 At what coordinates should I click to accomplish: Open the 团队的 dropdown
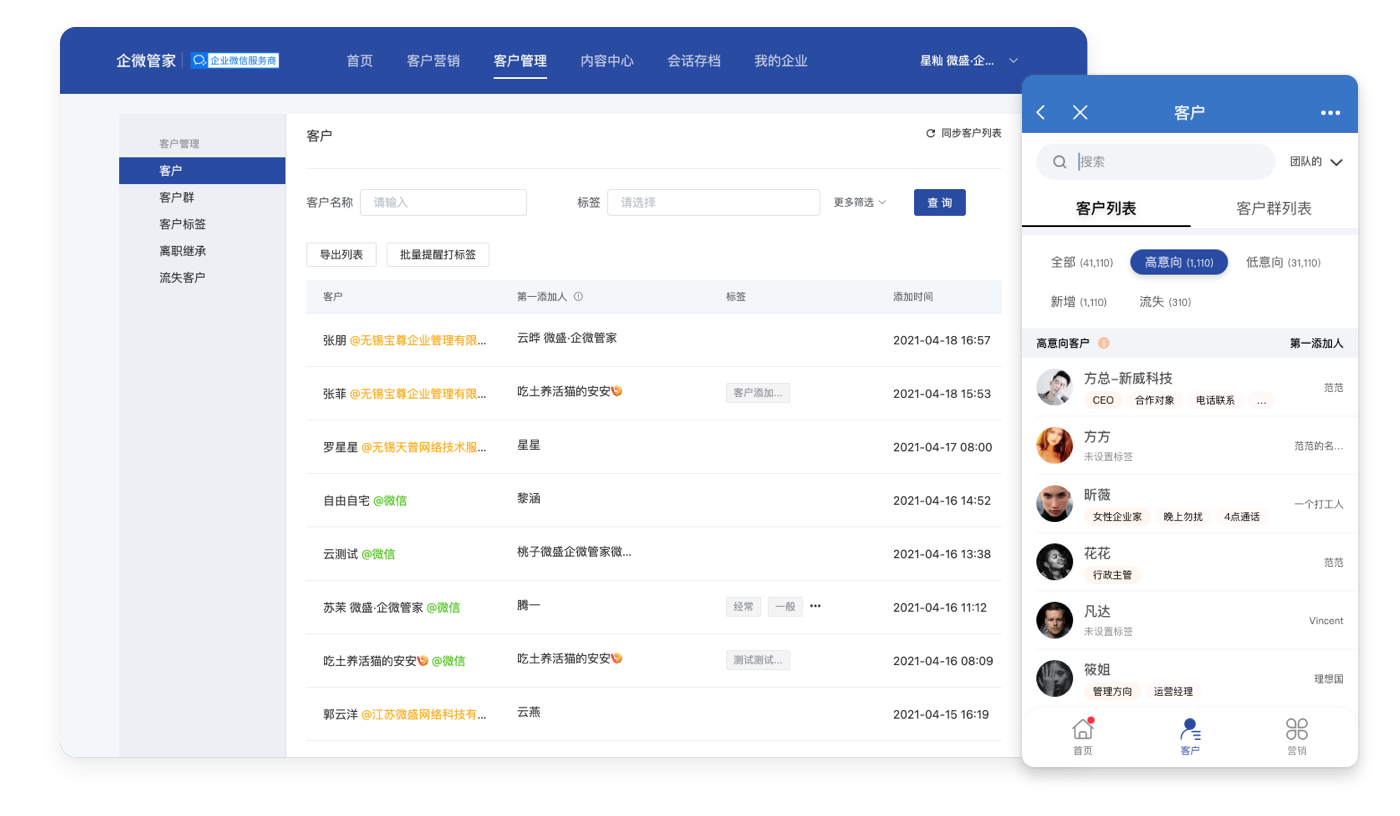click(x=1316, y=162)
